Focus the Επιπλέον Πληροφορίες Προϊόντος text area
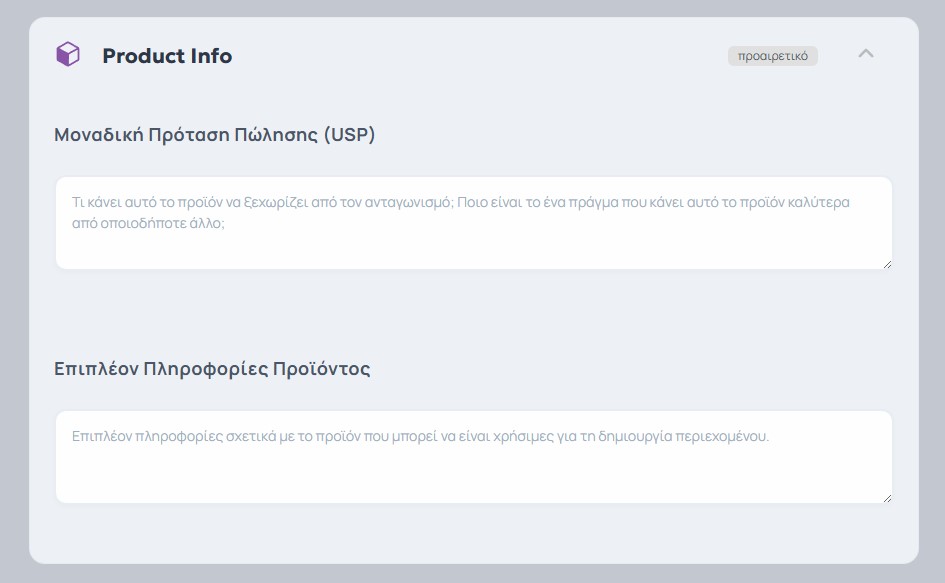Image resolution: width=945 pixels, height=583 pixels. click(x=473, y=470)
